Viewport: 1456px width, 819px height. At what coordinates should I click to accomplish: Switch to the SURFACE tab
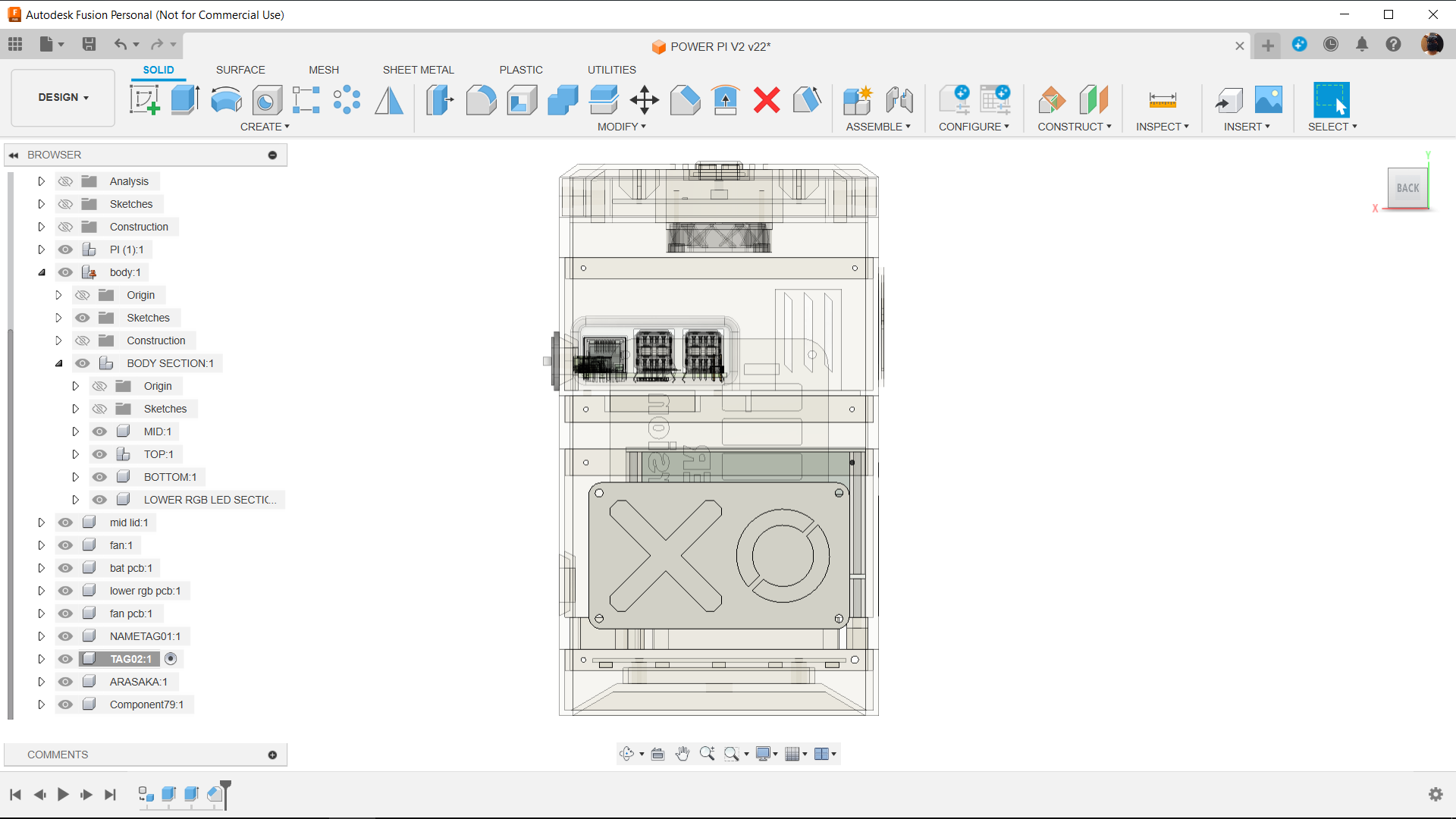click(240, 70)
